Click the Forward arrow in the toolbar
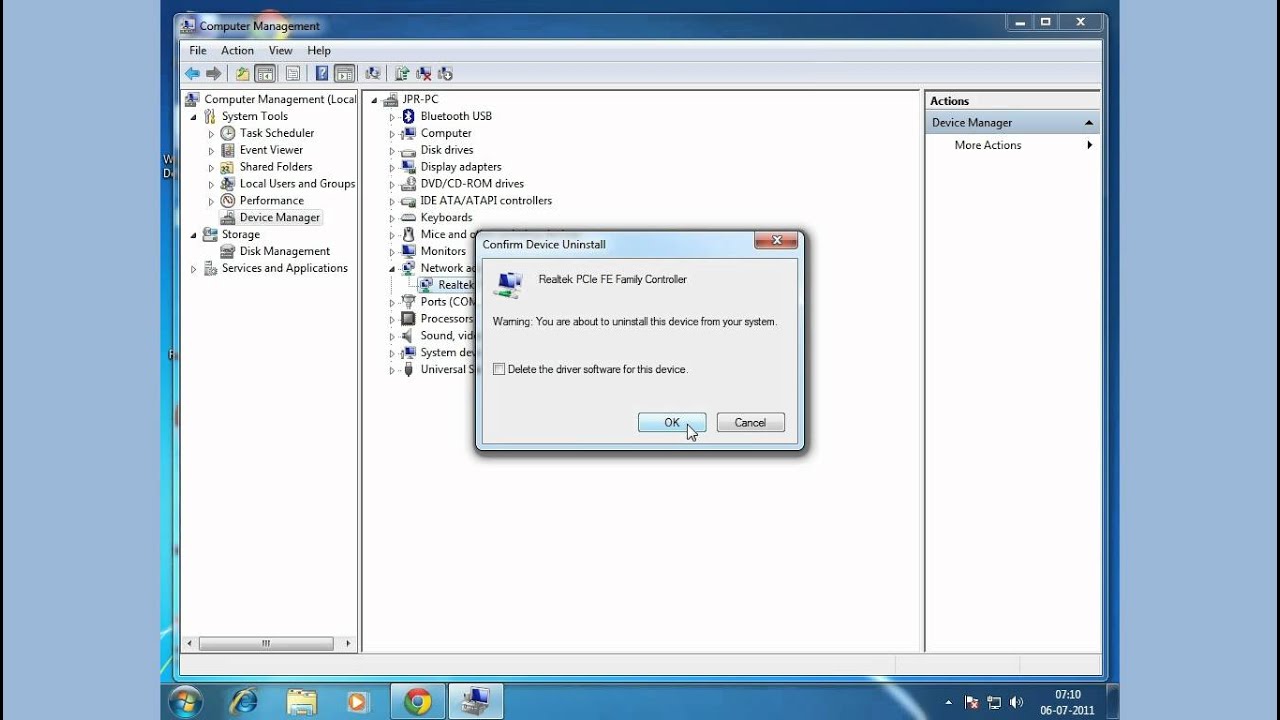The image size is (1280, 720). 213,73
